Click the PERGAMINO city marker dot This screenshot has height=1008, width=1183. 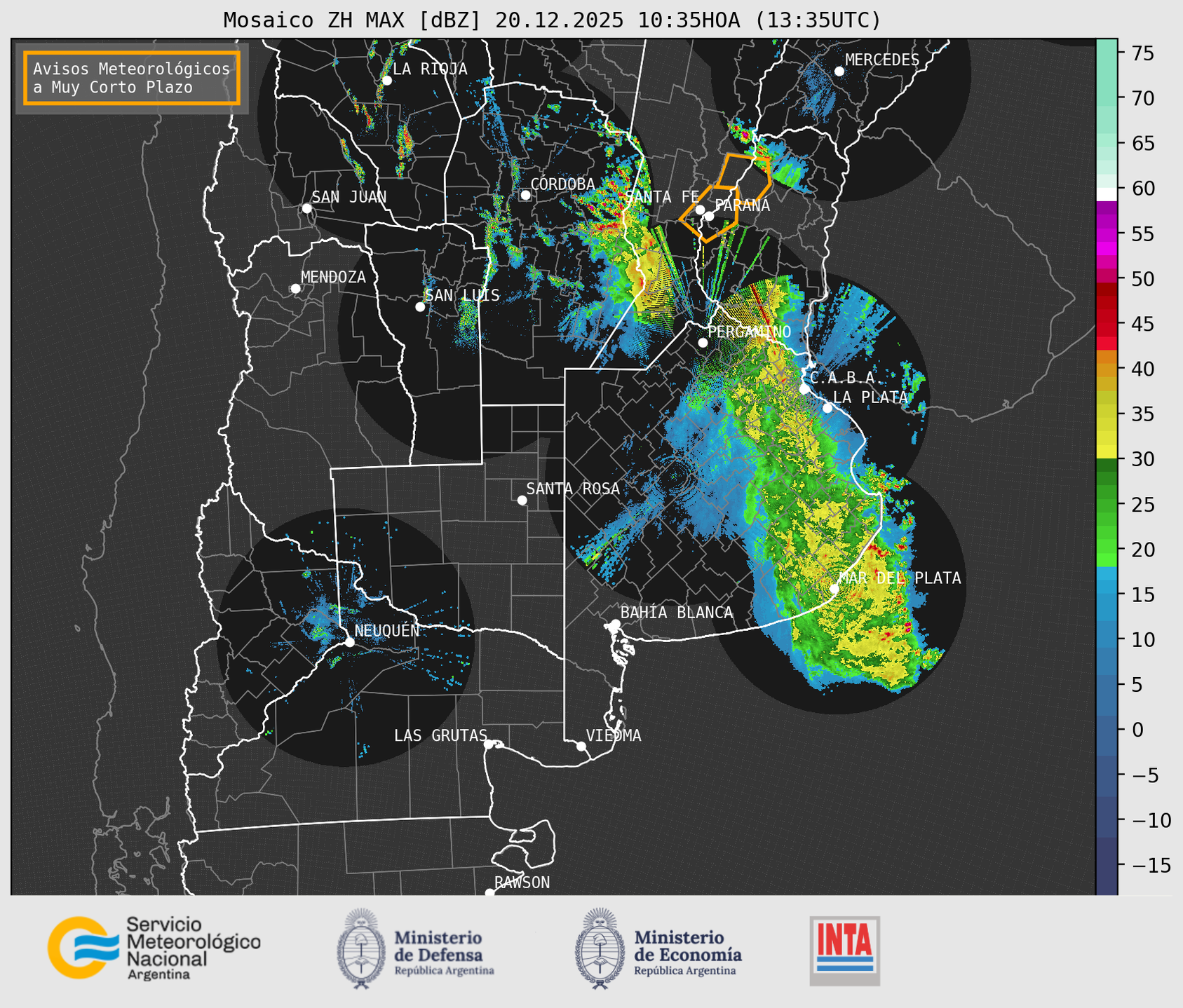703,343
